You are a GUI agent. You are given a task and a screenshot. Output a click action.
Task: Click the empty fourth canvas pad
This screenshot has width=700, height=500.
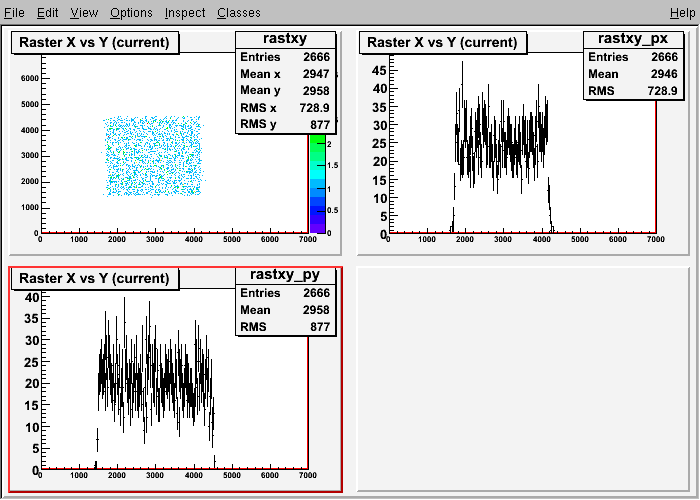coord(523,379)
